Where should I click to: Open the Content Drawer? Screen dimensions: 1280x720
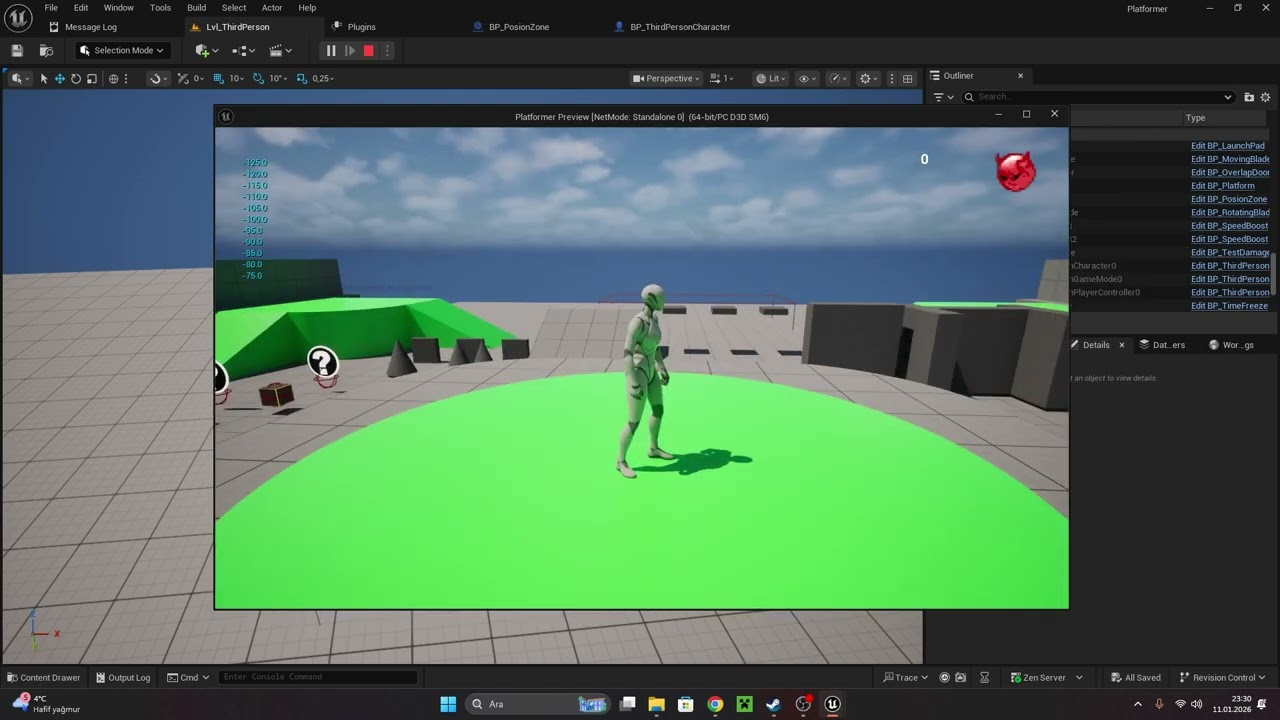pyautogui.click(x=43, y=677)
